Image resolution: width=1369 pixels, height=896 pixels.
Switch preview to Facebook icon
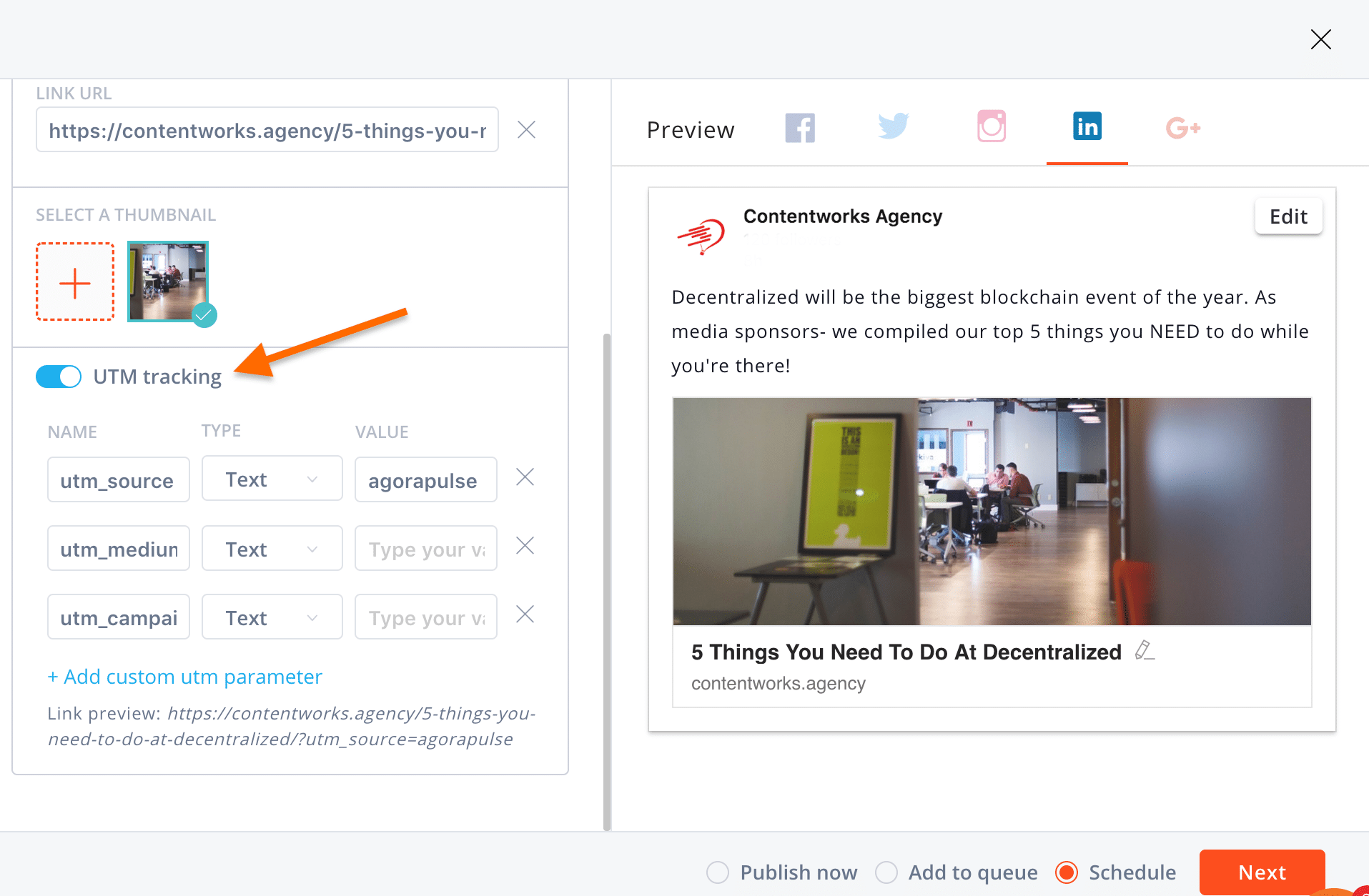[x=800, y=129]
